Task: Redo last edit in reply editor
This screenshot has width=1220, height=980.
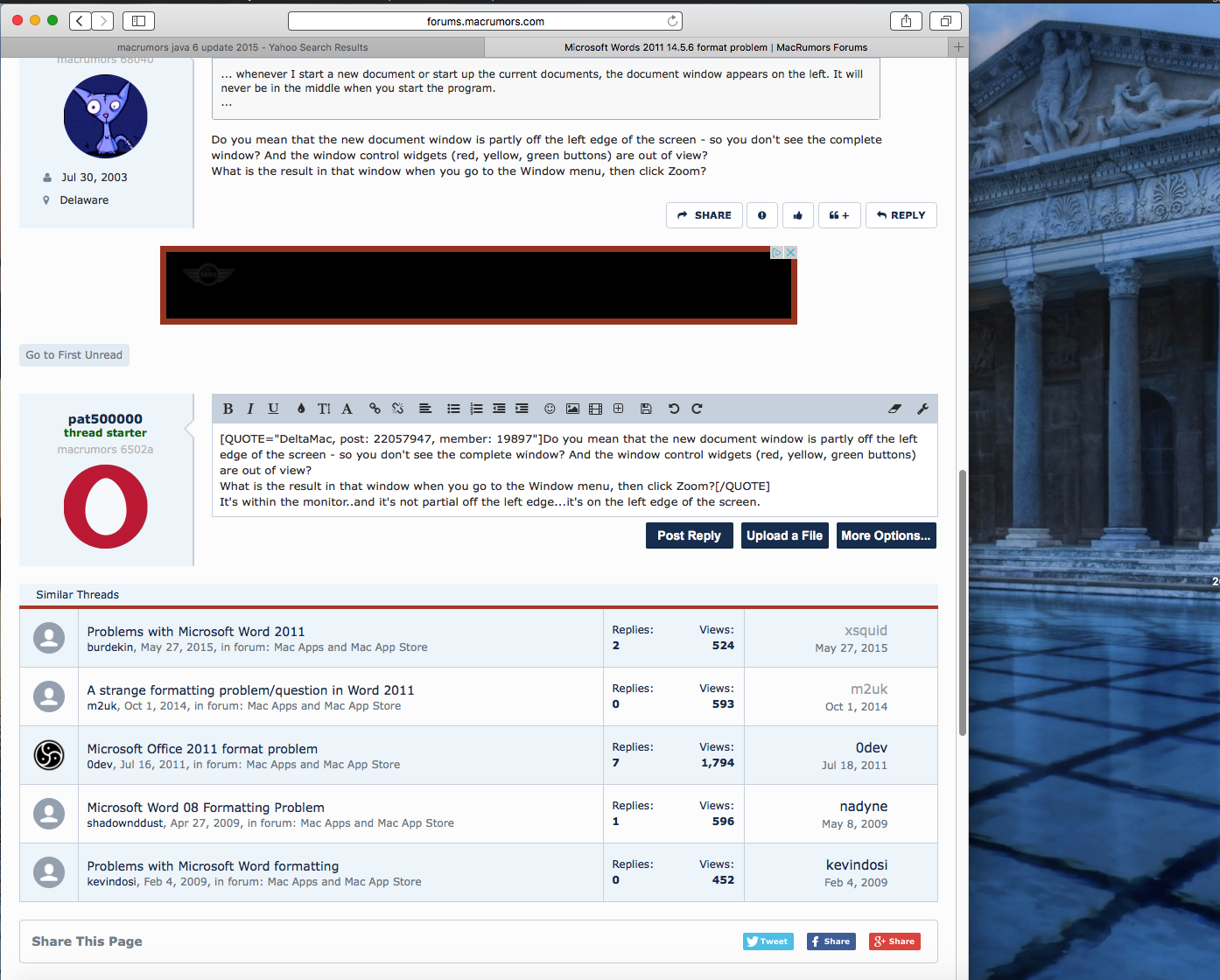Action: [x=697, y=409]
